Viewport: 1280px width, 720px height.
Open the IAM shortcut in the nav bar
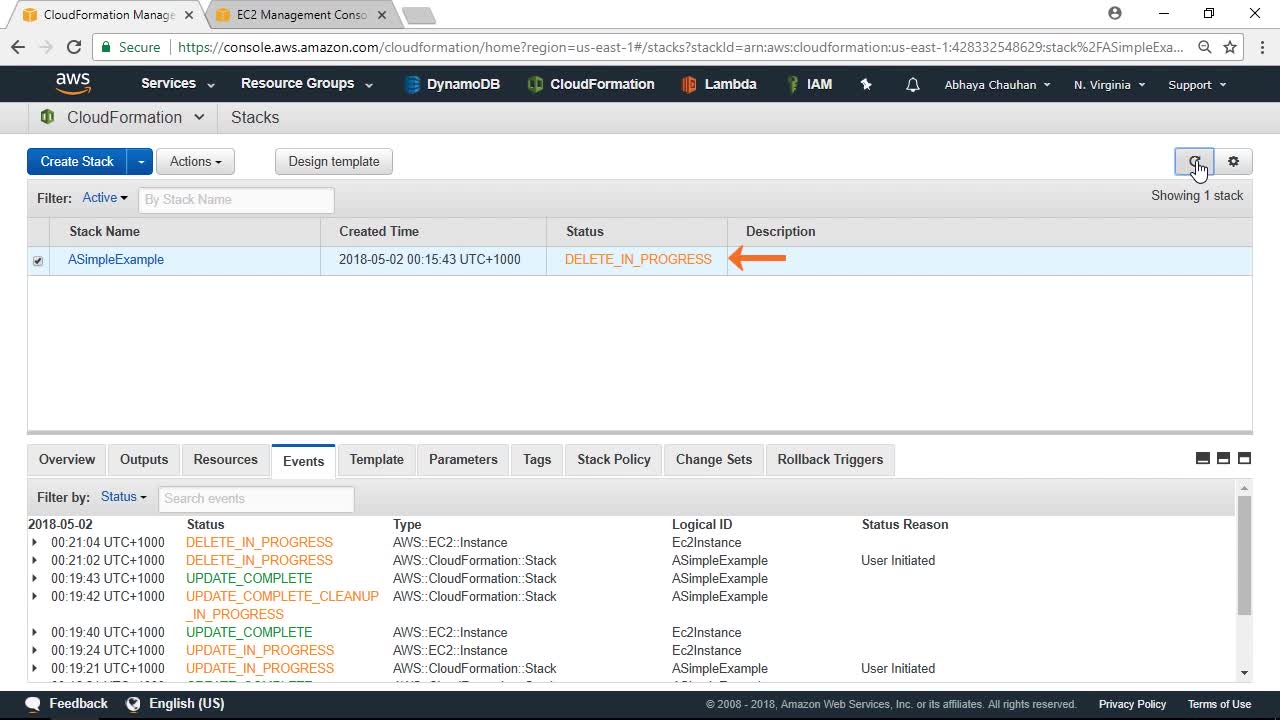pos(809,84)
